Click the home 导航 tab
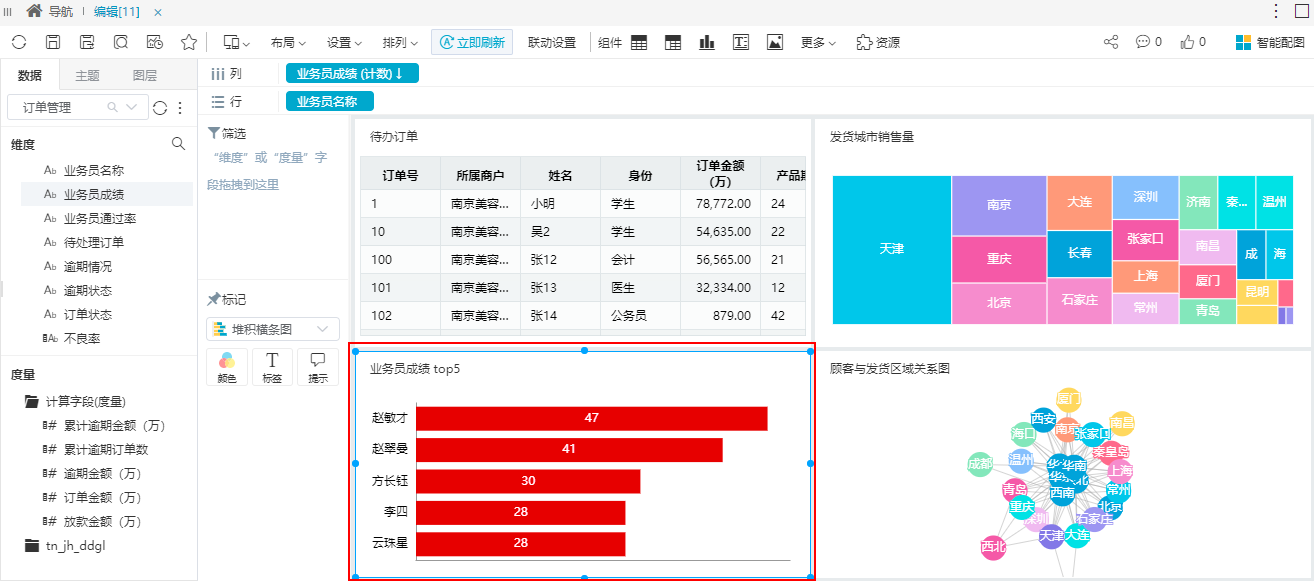1314x581 pixels. tap(50, 11)
